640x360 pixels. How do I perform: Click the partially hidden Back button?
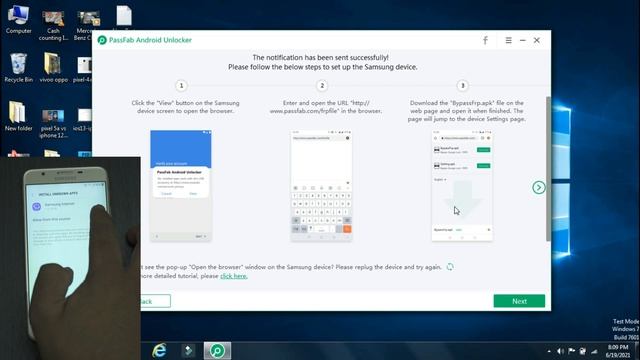(x=156, y=301)
